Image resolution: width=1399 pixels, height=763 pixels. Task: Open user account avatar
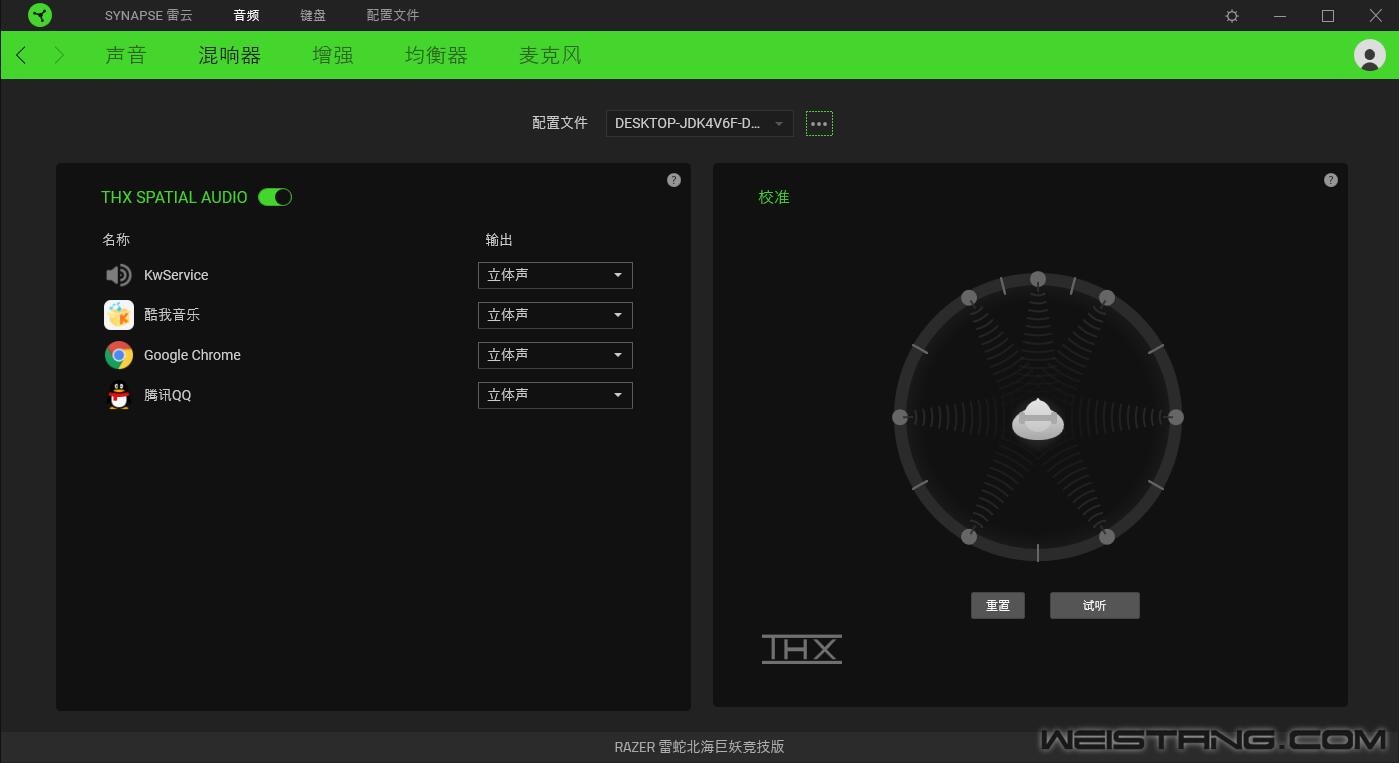1369,55
